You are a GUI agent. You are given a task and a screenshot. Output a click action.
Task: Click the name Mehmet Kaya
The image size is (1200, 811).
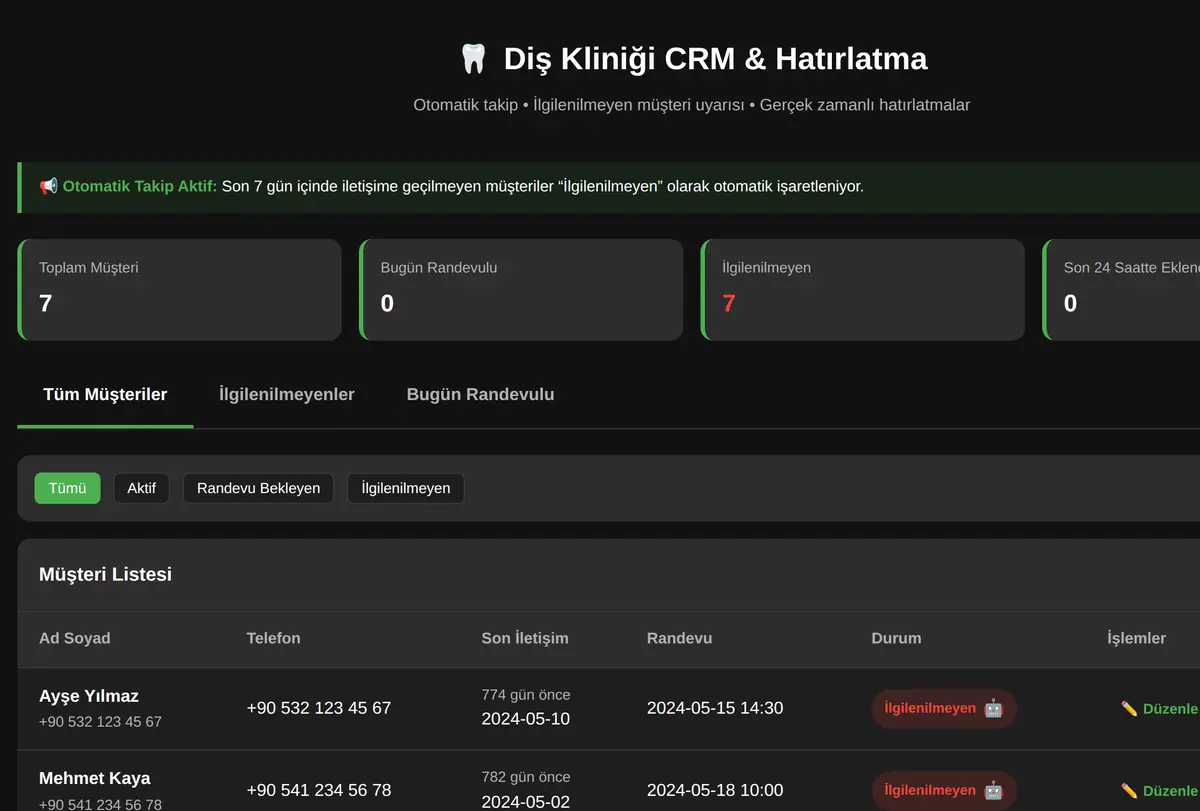click(x=94, y=778)
